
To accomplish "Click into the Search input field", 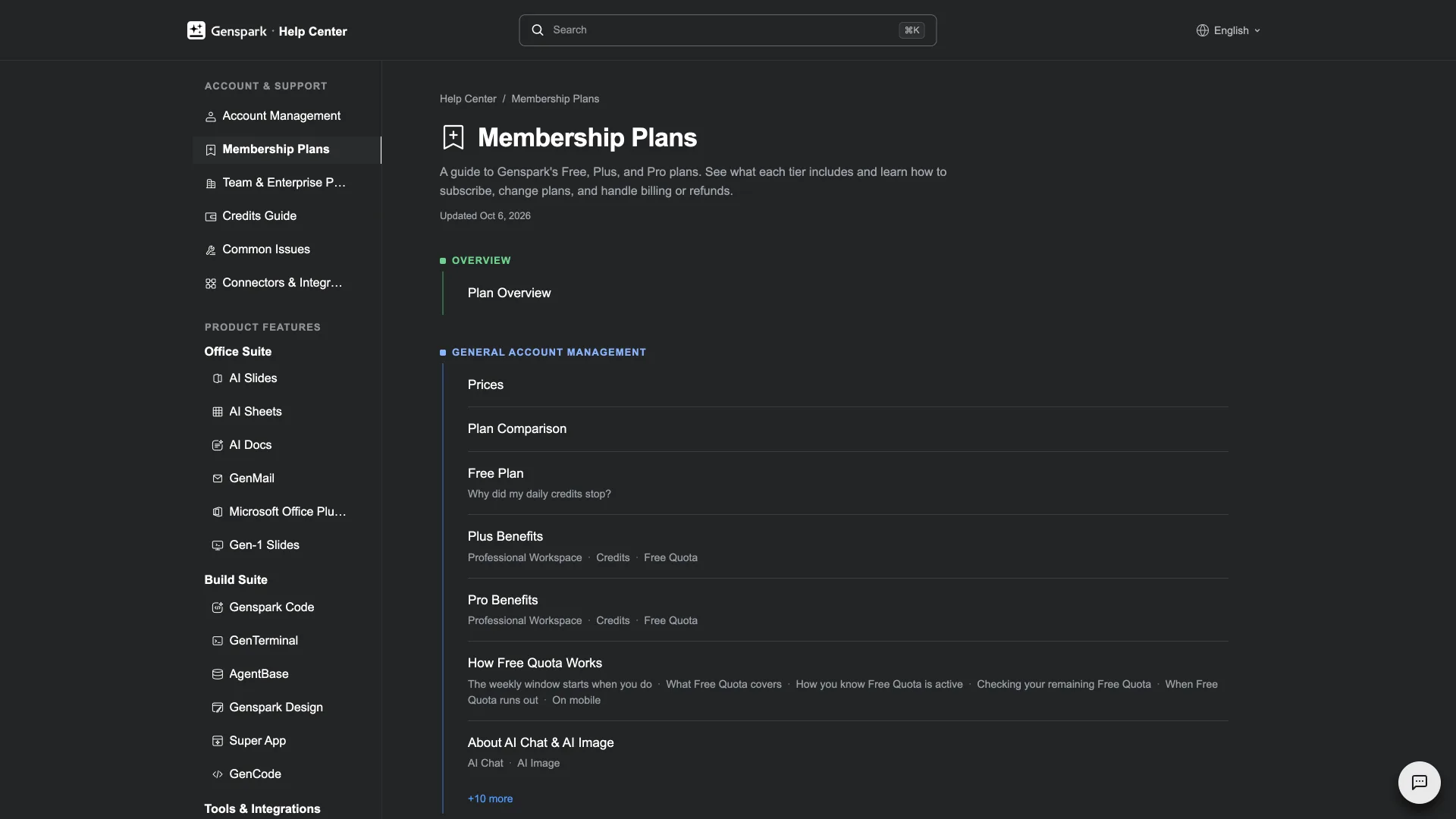I will point(727,30).
